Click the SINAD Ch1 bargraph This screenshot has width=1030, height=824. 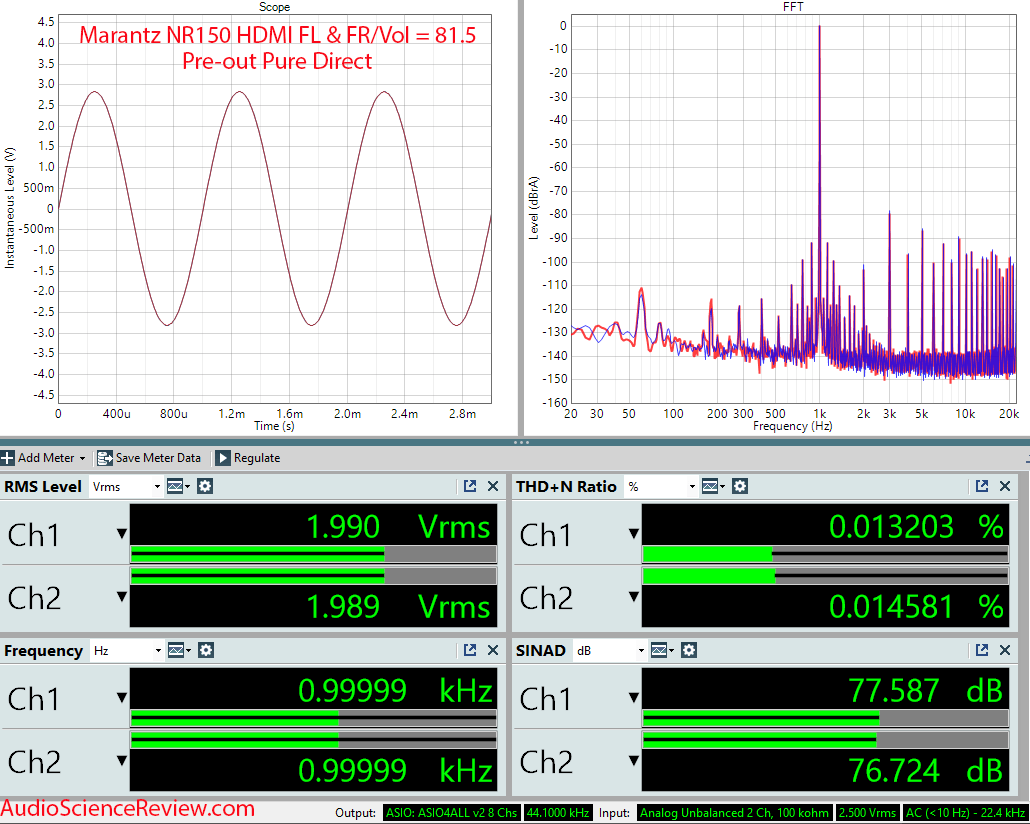pyautogui.click(x=825, y=718)
